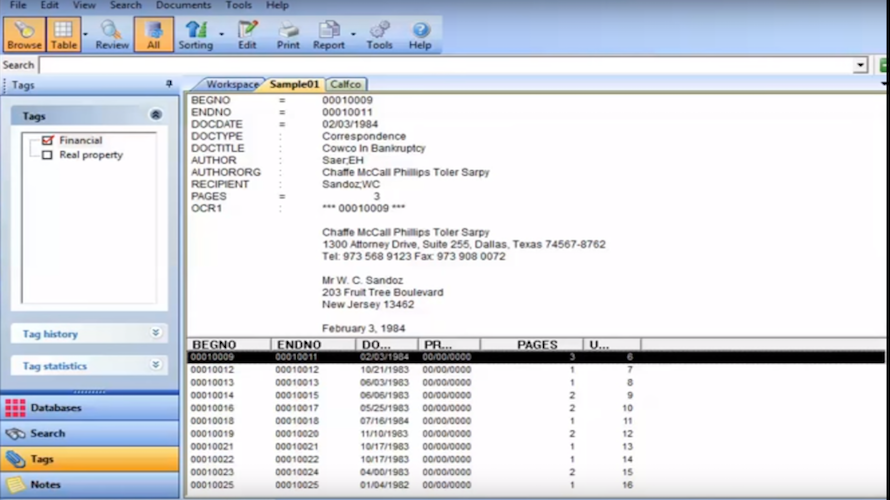This screenshot has width=890, height=500.
Task: Open the Review tool
Action: point(112,34)
